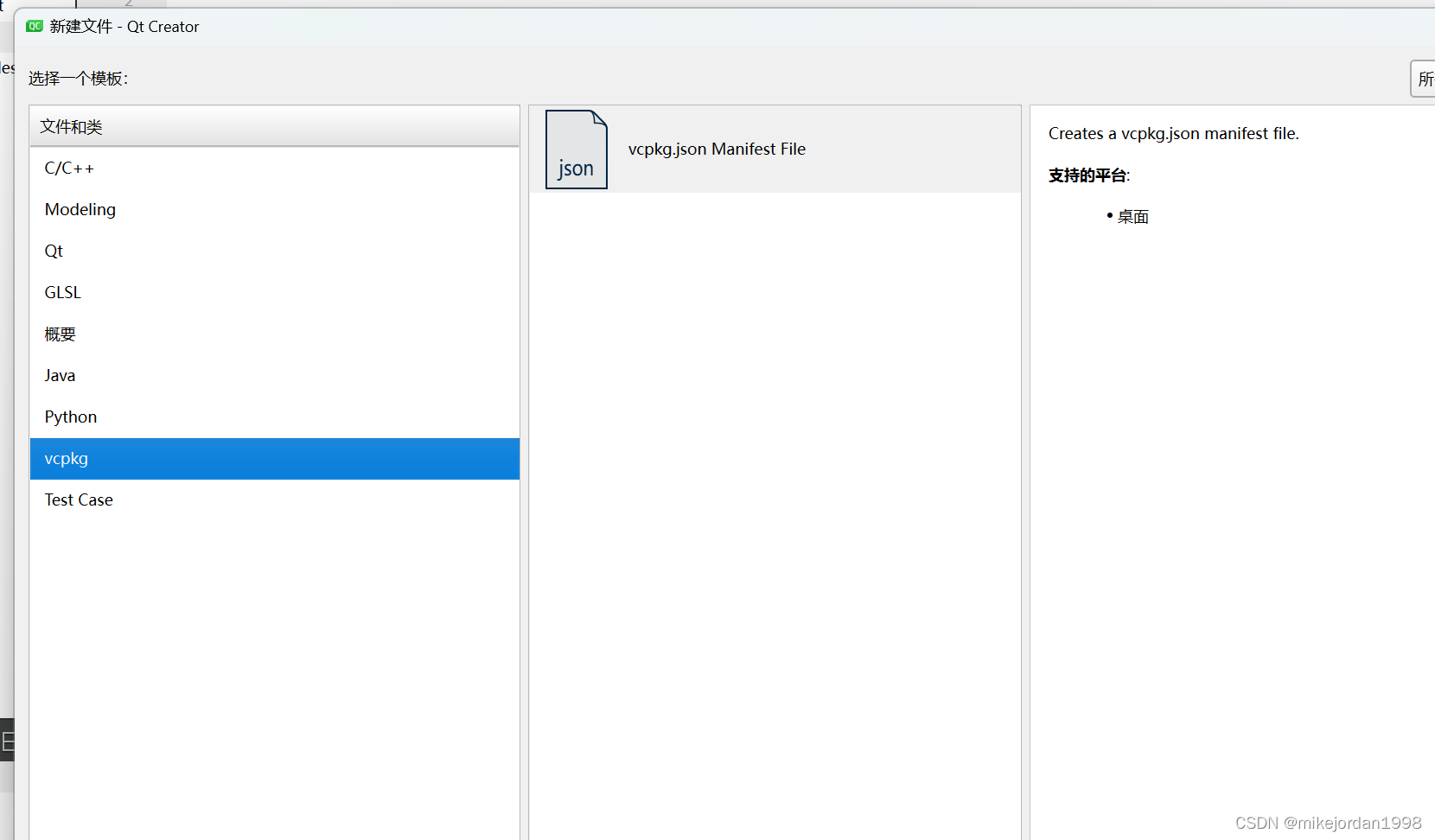Click the Qt Creator logo in title bar
1435x840 pixels.
35,27
